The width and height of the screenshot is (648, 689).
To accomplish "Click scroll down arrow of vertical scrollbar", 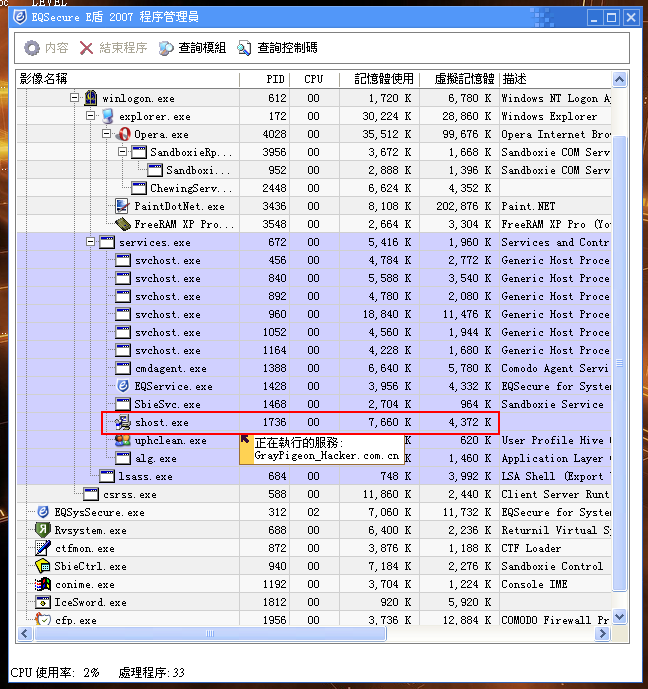I will coord(619,617).
